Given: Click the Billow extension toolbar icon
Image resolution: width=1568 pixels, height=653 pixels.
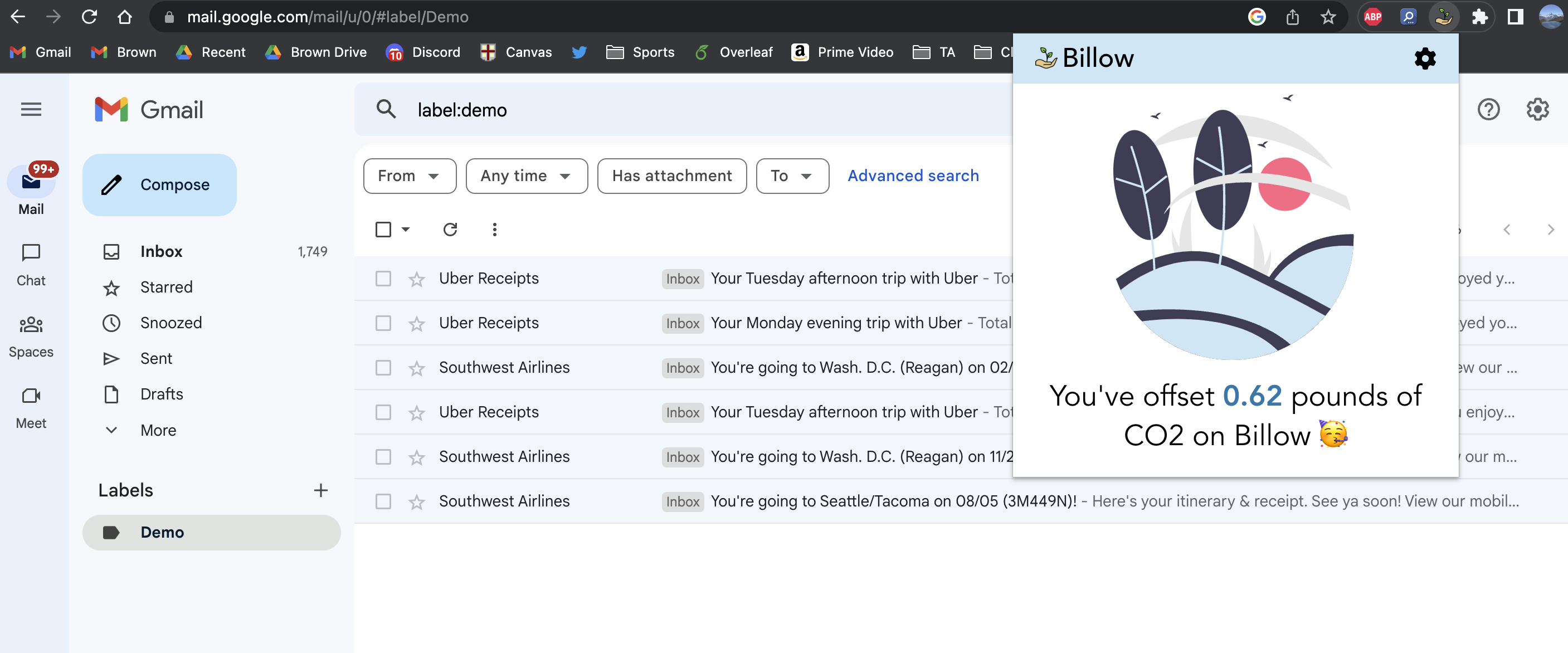Looking at the screenshot, I should 1443,17.
